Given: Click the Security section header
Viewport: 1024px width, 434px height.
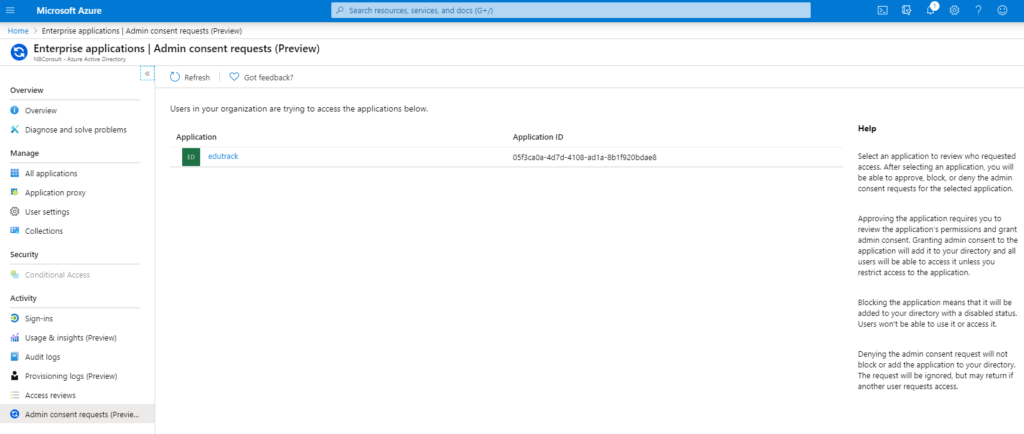Looking at the screenshot, I should [24, 254].
